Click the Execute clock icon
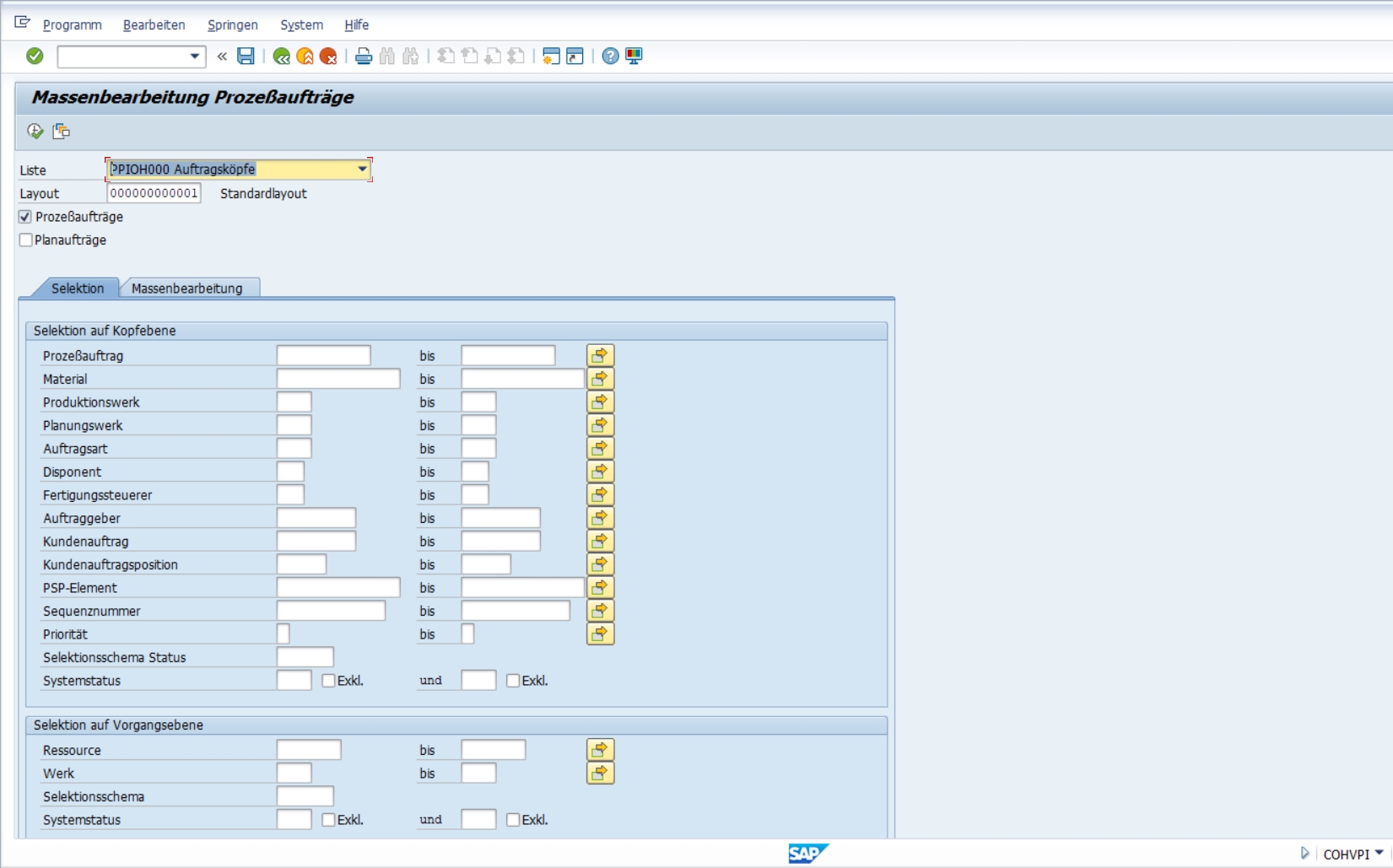The width and height of the screenshot is (1393, 868). point(35,131)
